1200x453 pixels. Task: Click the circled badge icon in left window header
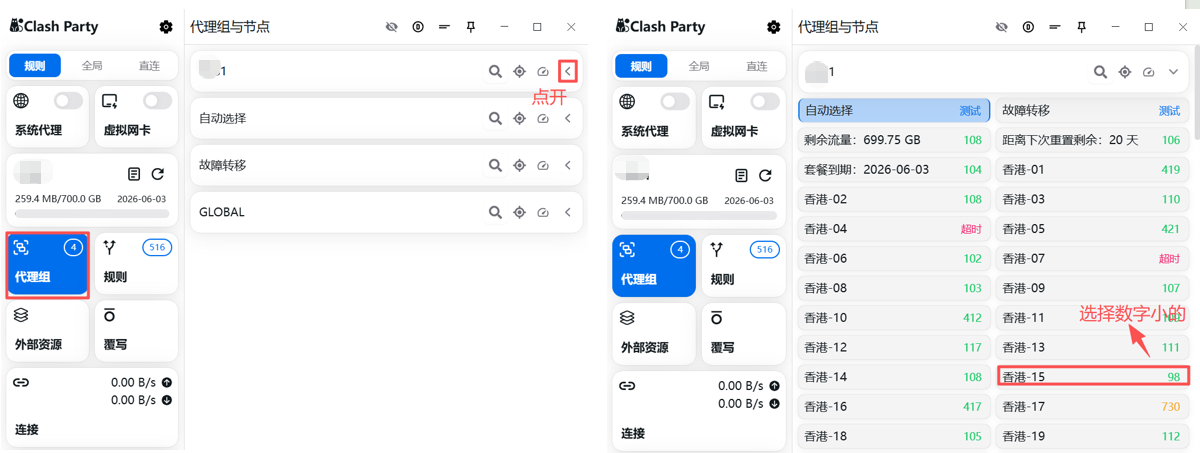417,27
